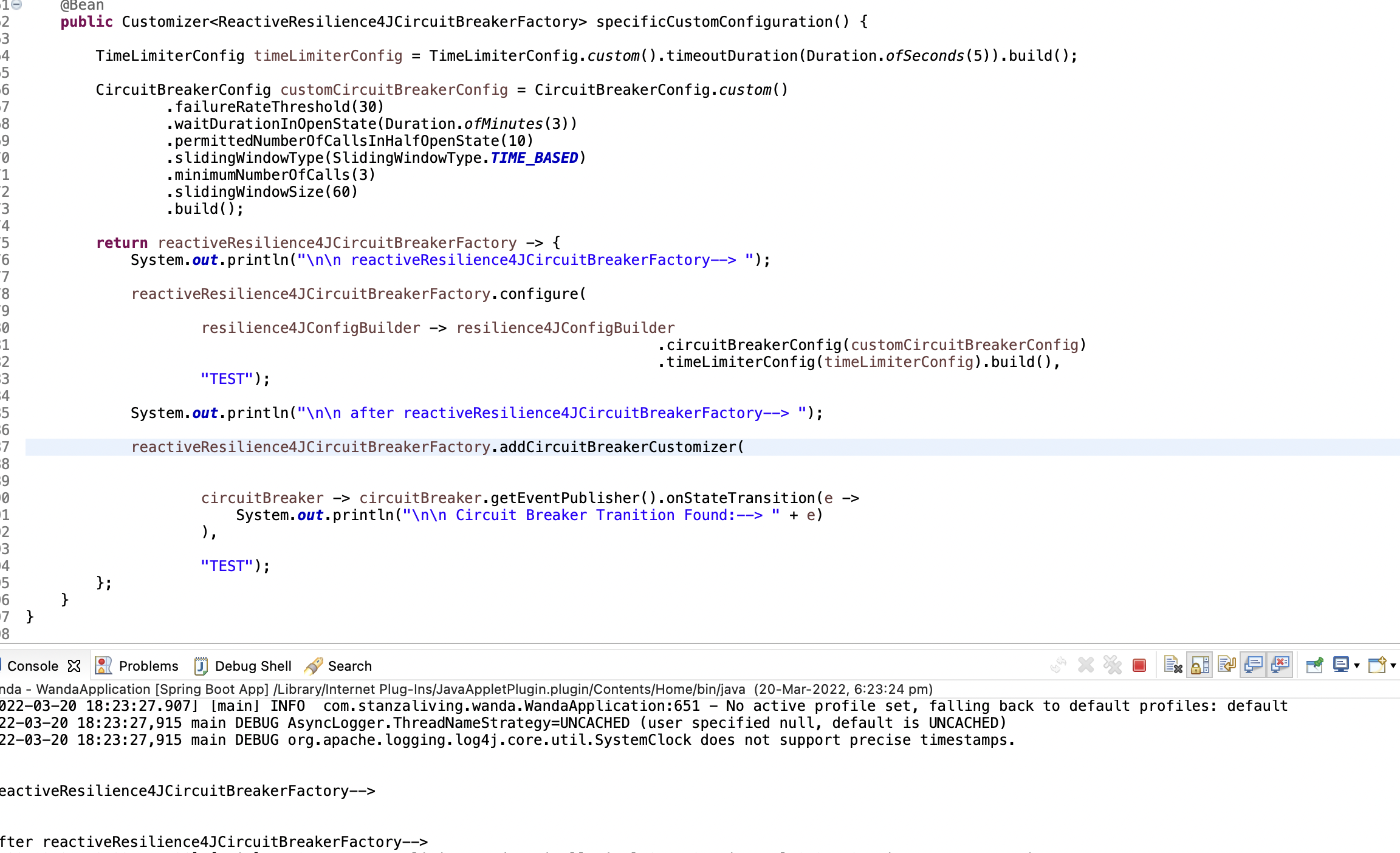
Task: Pin the current console
Action: [x=1315, y=665]
